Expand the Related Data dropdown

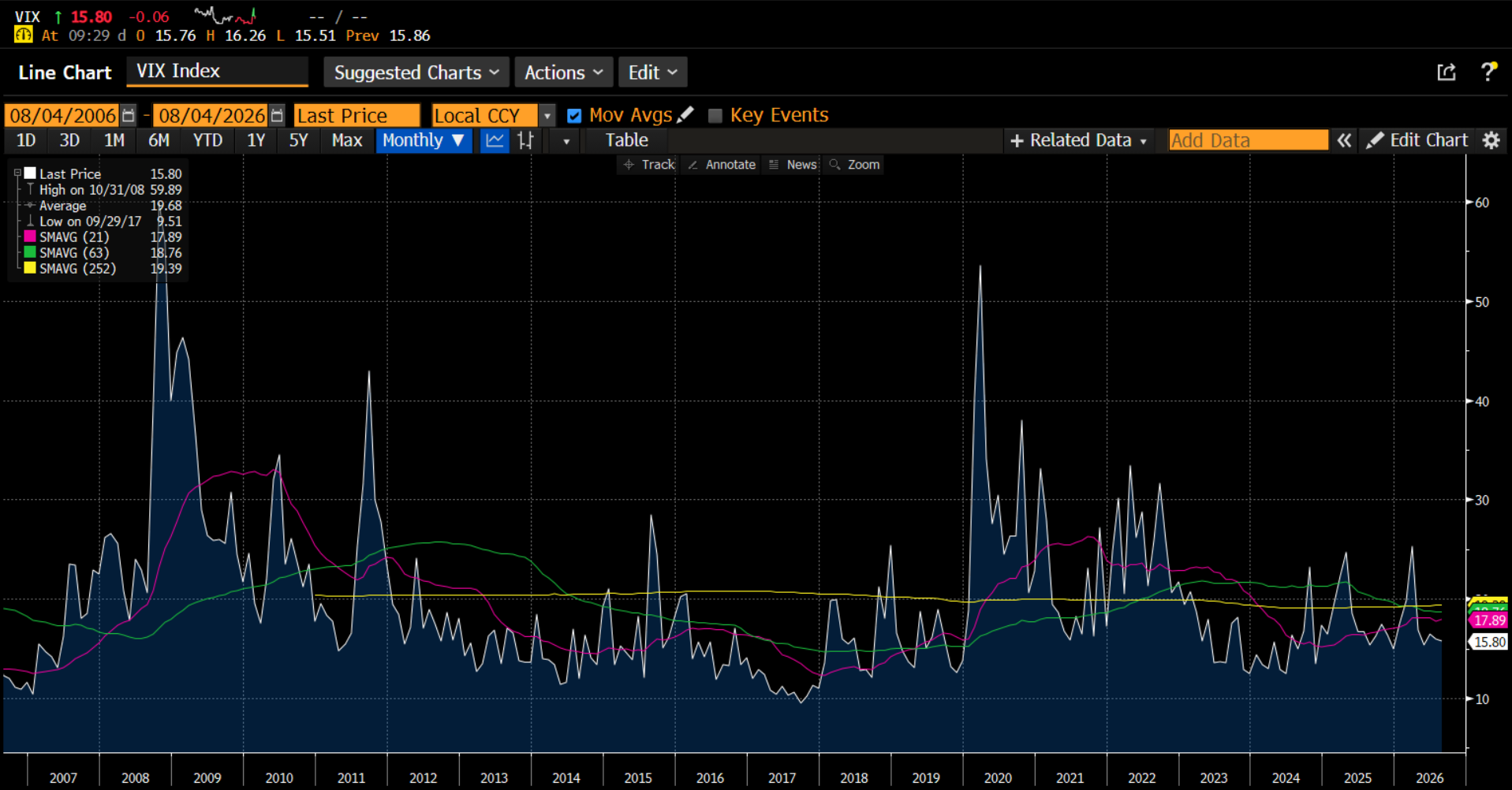[x=1078, y=140]
